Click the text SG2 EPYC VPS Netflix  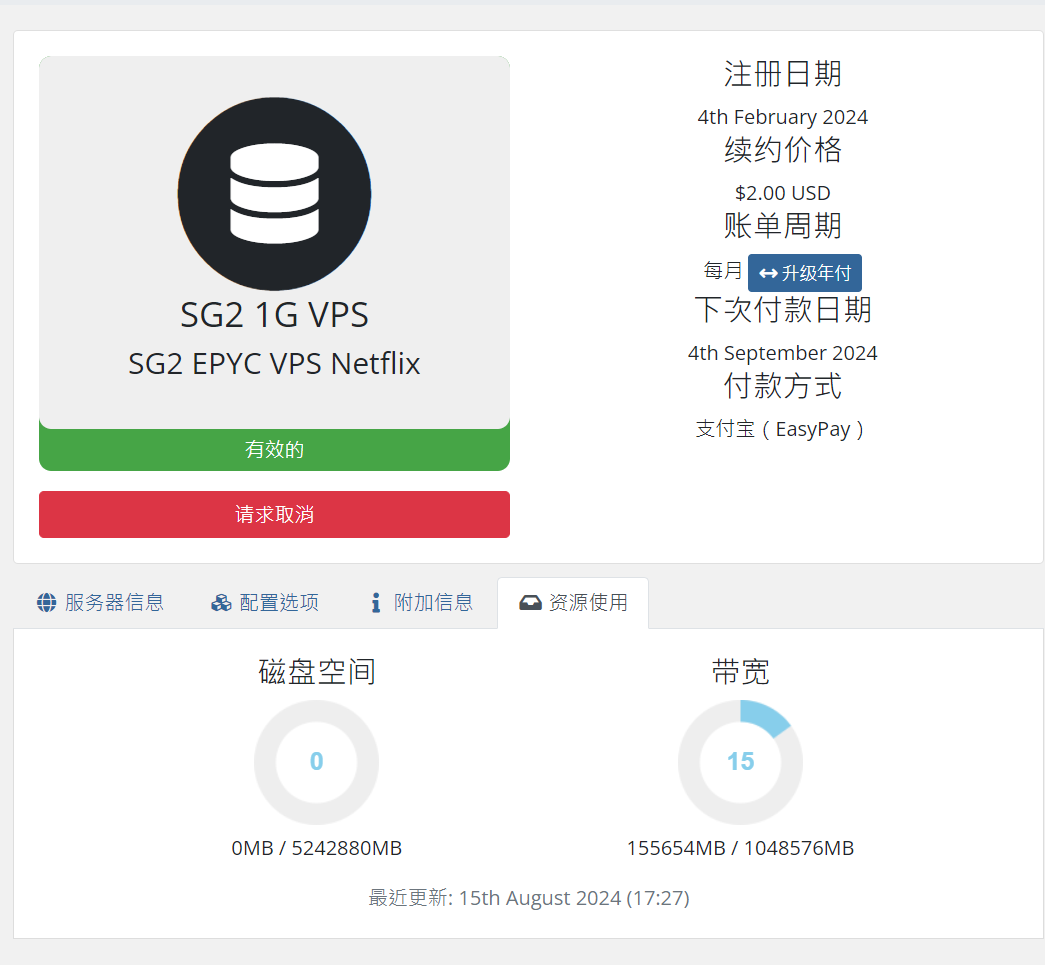tap(274, 364)
